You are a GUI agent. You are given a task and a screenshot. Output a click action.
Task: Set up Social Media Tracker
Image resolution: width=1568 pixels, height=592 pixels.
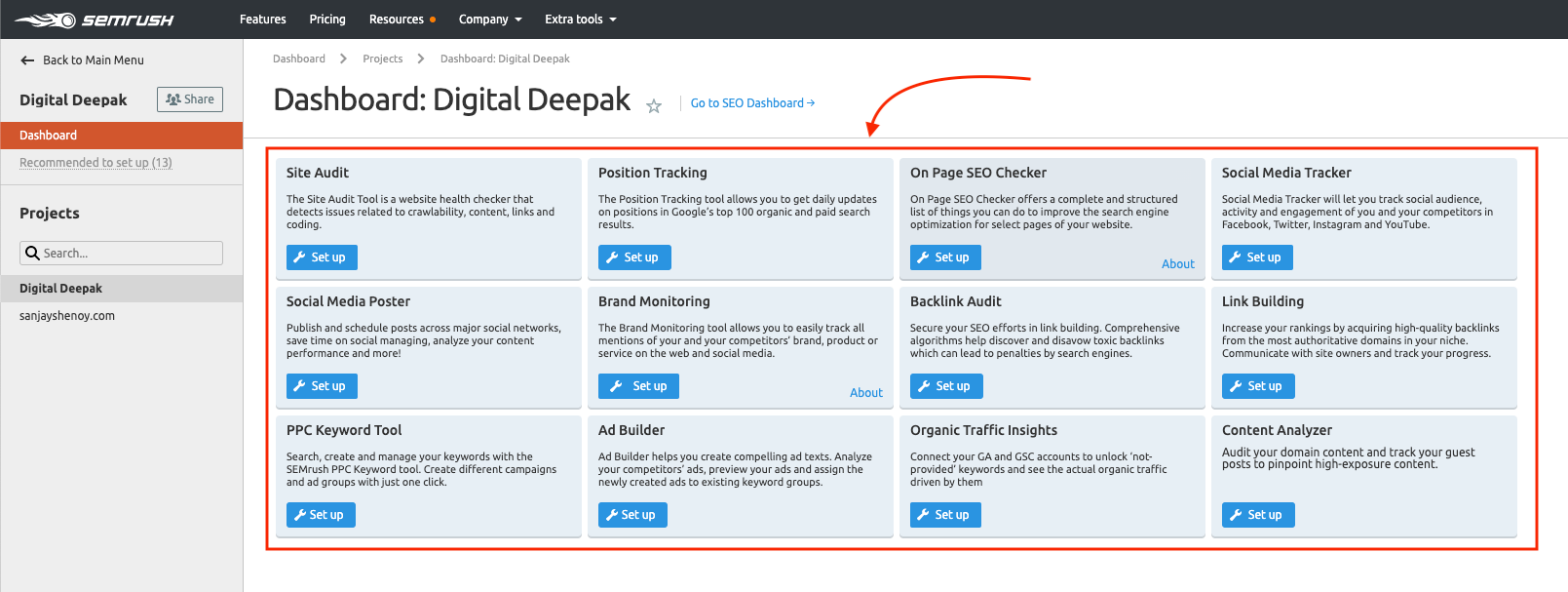coord(1257,257)
